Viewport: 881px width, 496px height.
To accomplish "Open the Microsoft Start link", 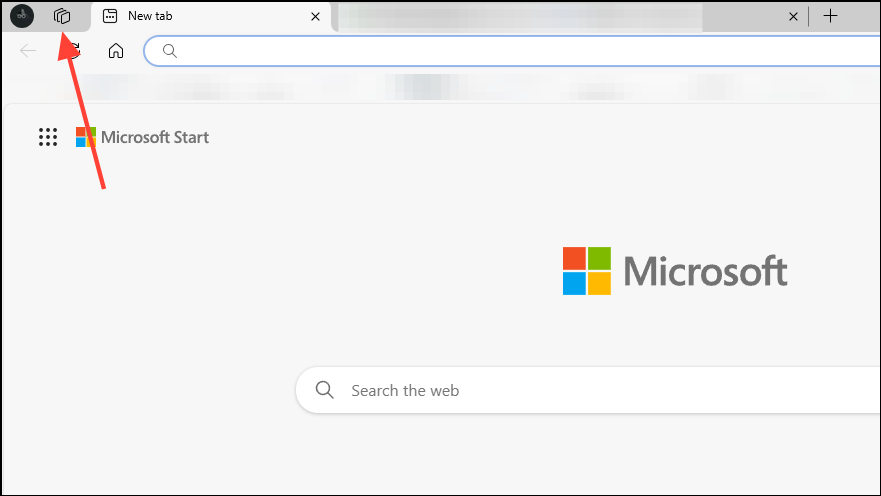I will 142,137.
